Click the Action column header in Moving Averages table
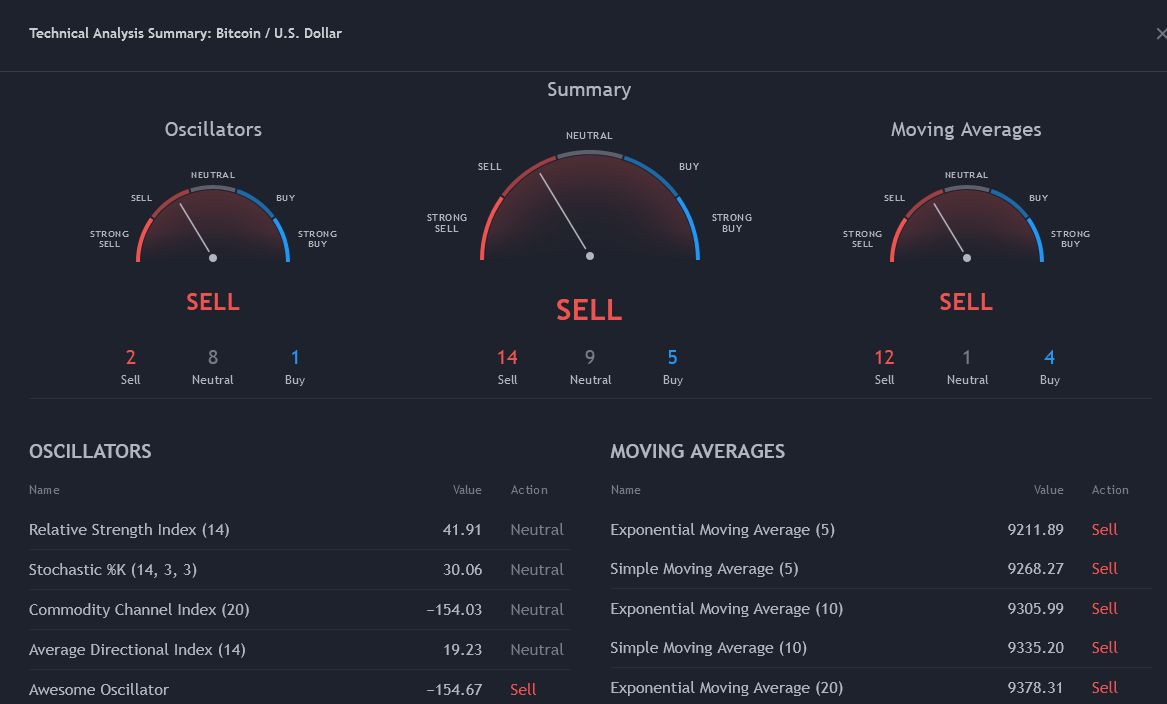The image size is (1167, 704). pyautogui.click(x=1110, y=490)
